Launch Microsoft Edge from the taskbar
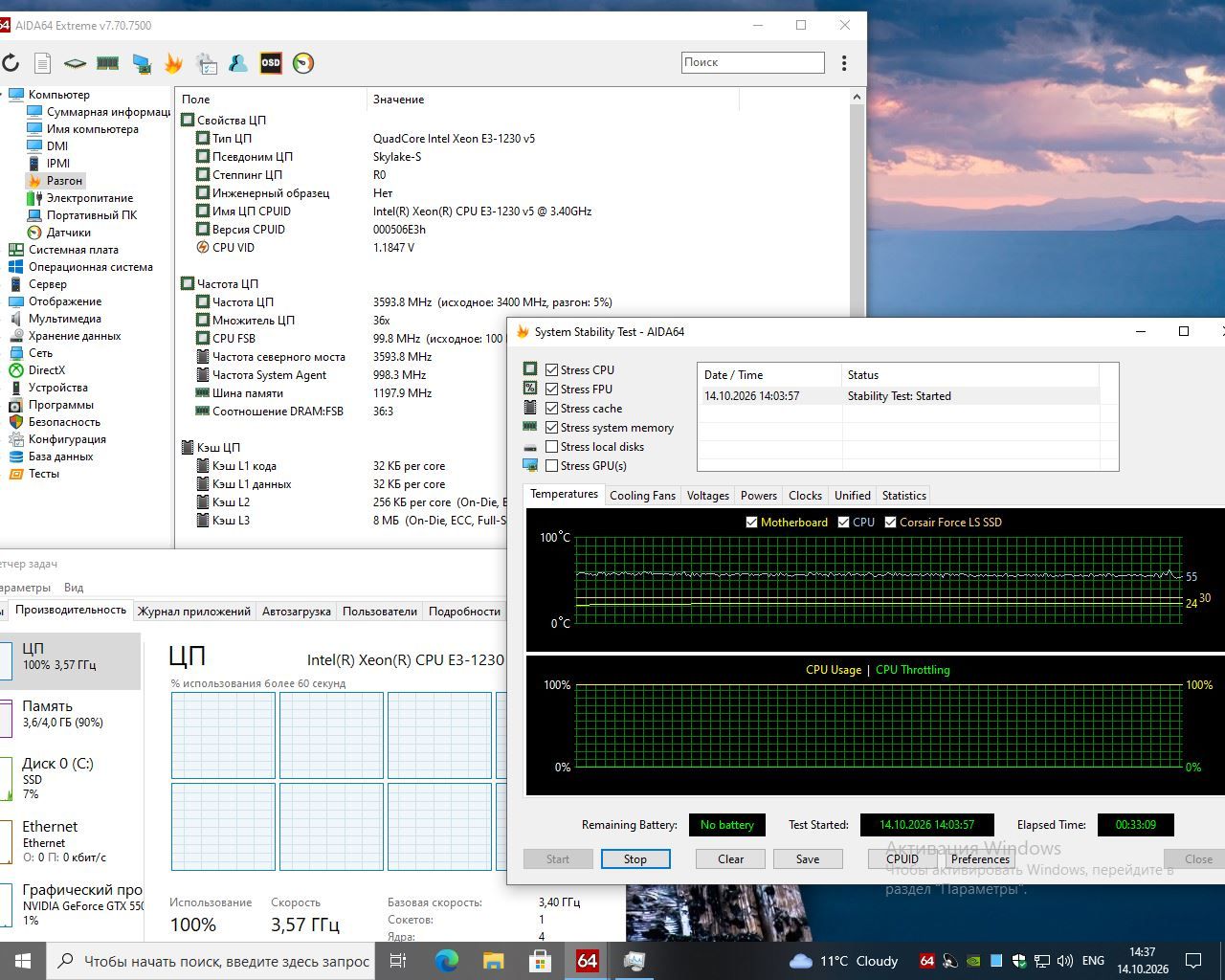The image size is (1225, 980). (447, 961)
